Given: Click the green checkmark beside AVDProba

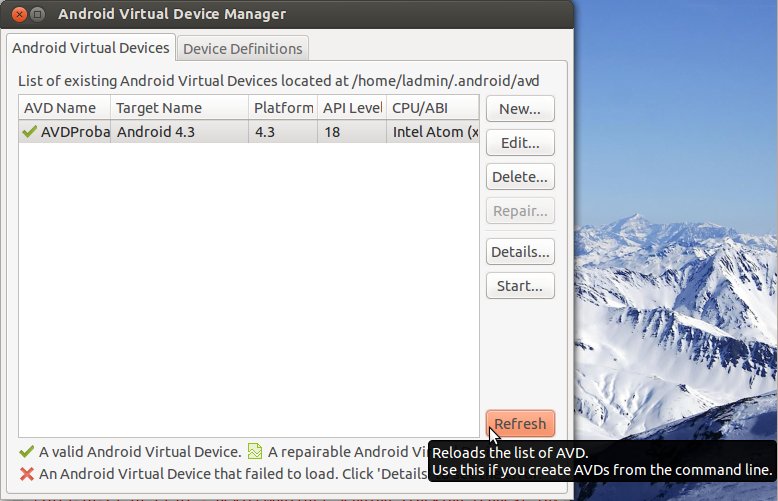Looking at the screenshot, I should pyautogui.click(x=30, y=131).
